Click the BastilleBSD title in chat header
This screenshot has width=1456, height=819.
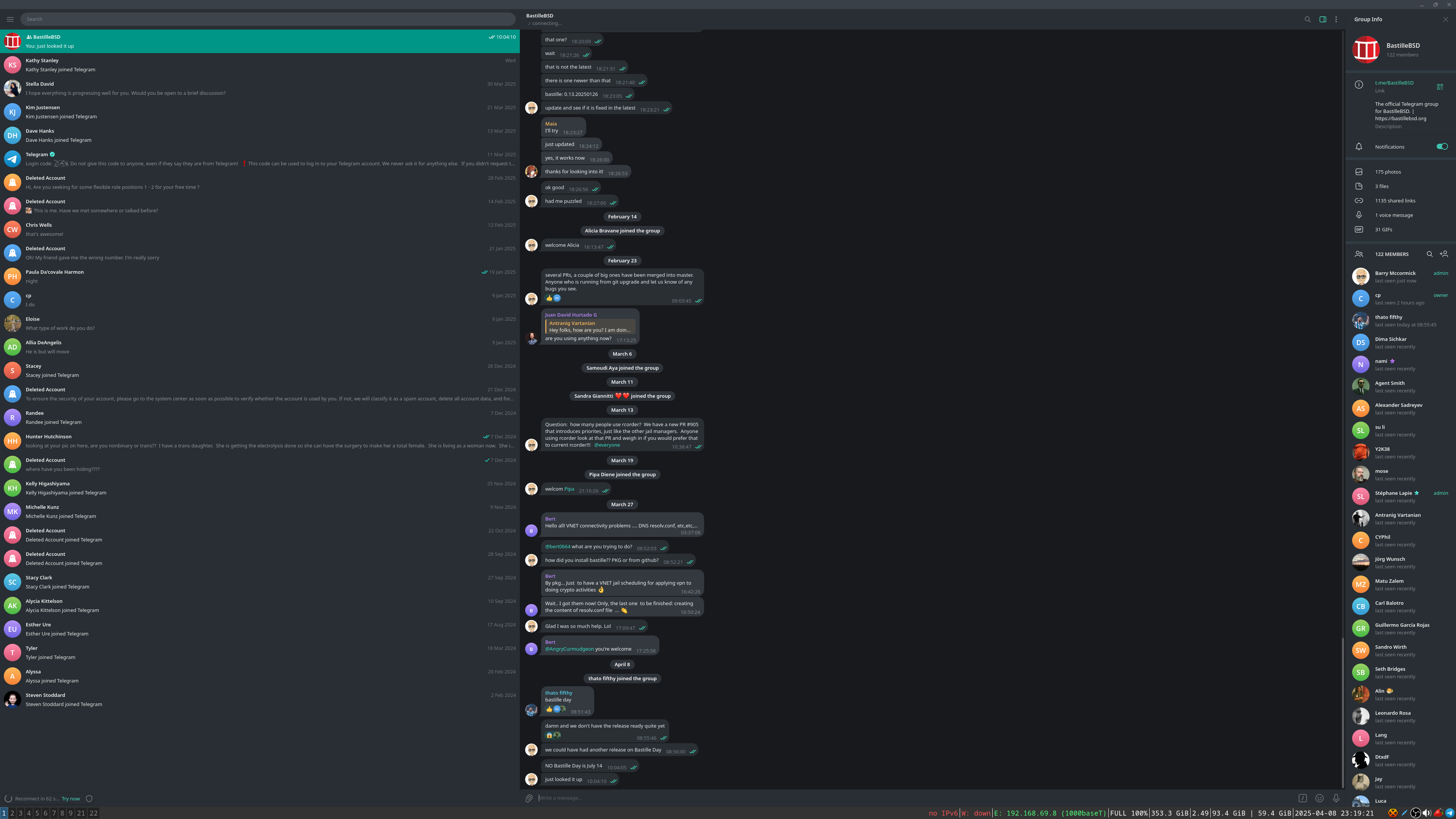539,15
